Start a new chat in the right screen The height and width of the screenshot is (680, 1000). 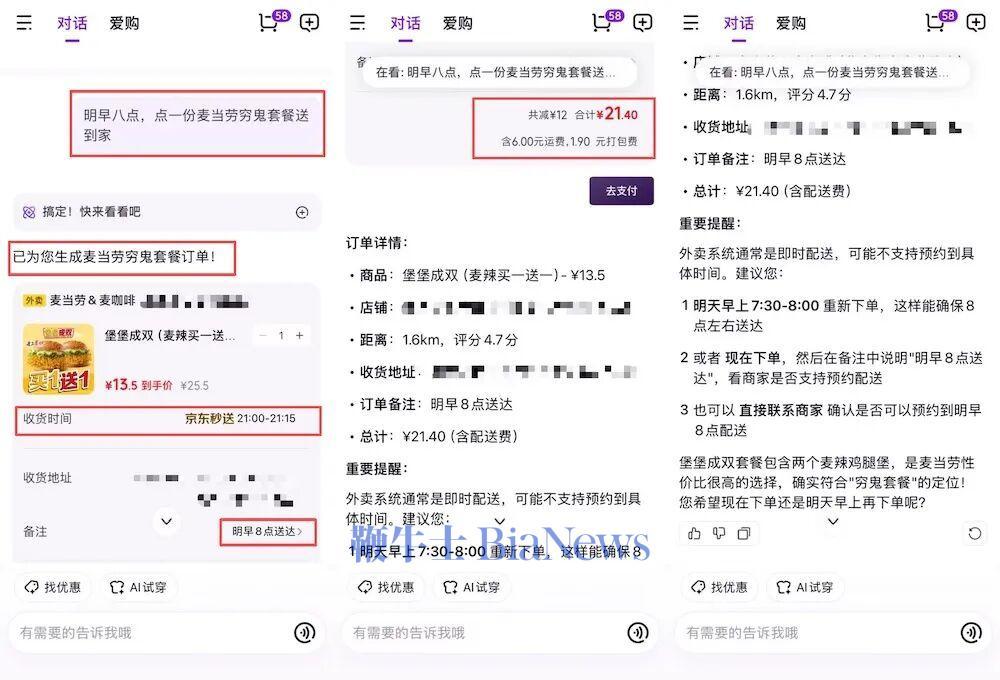(976, 23)
